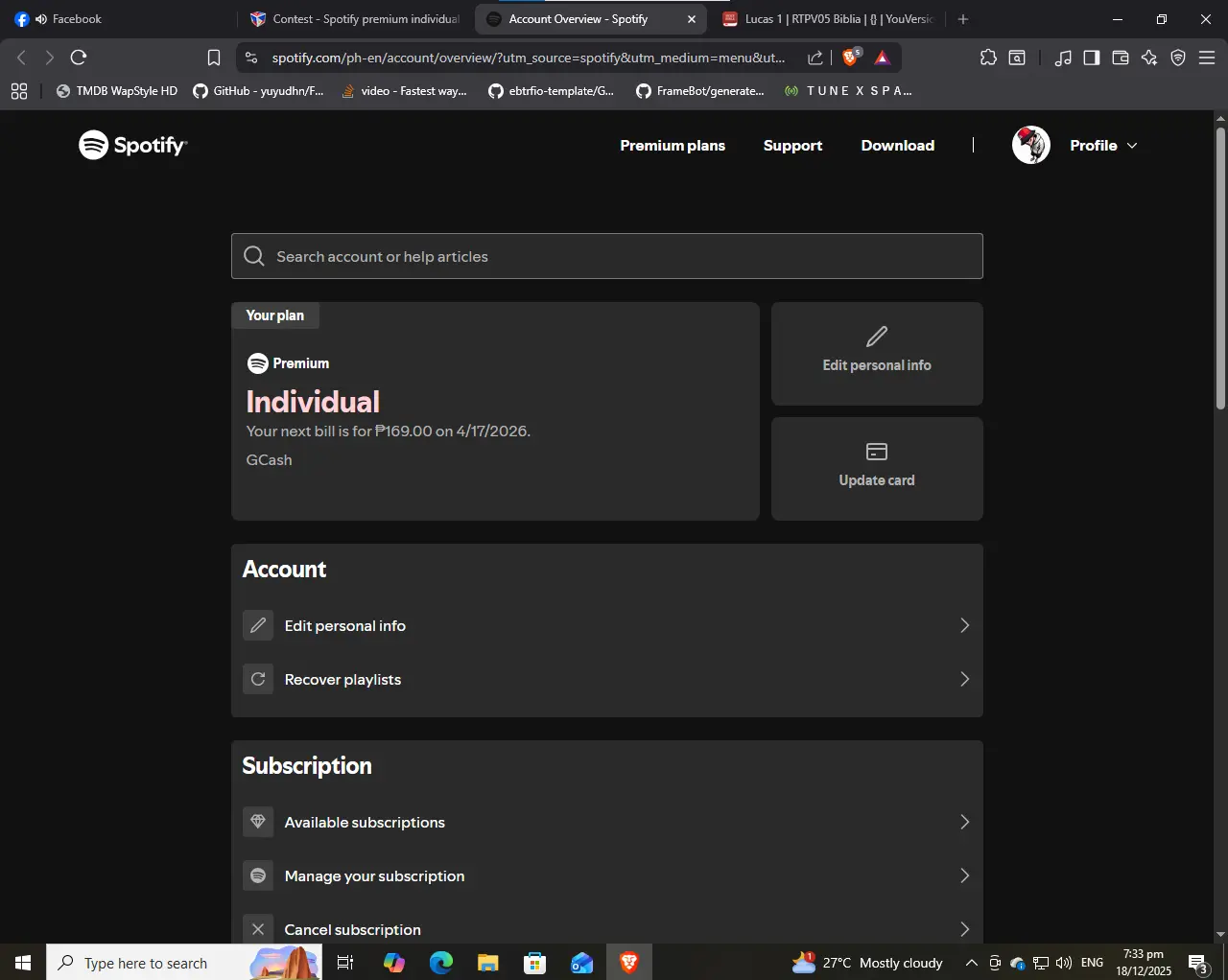1228x980 pixels.
Task: Open Brave Playlist music note icon
Action: (1063, 58)
